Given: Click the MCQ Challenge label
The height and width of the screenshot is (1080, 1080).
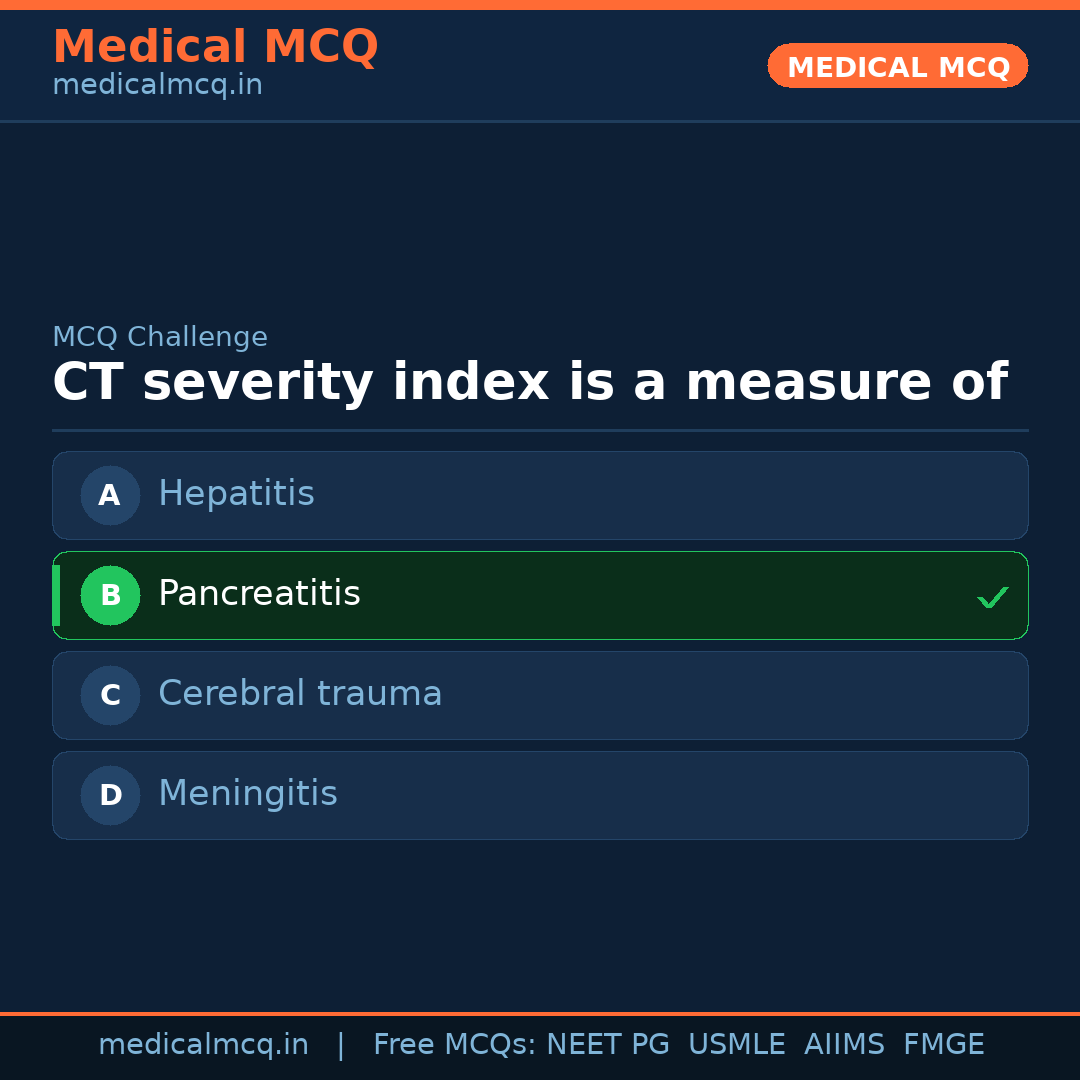Looking at the screenshot, I should click(160, 338).
